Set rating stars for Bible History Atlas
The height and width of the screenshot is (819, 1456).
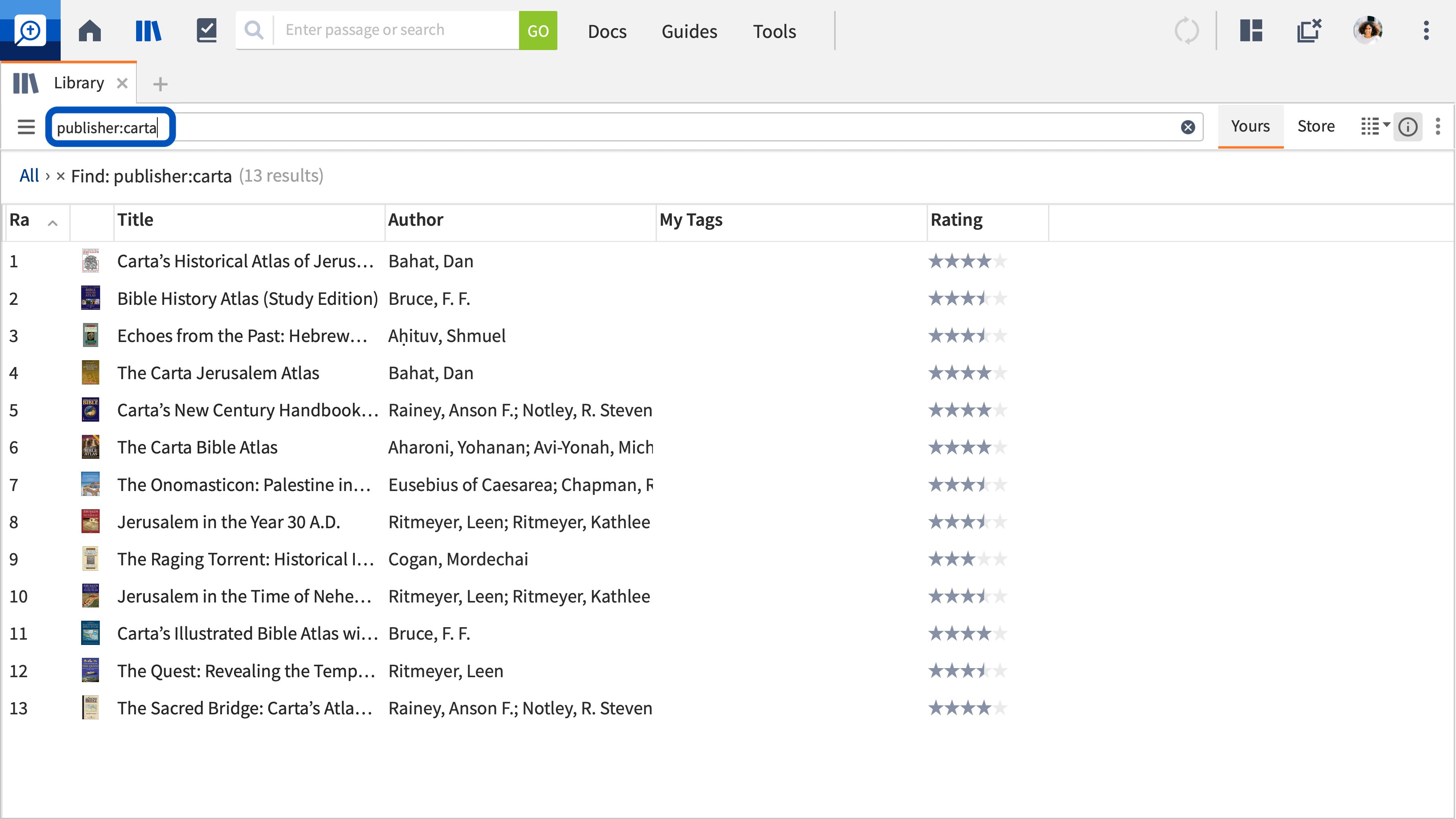tap(967, 298)
